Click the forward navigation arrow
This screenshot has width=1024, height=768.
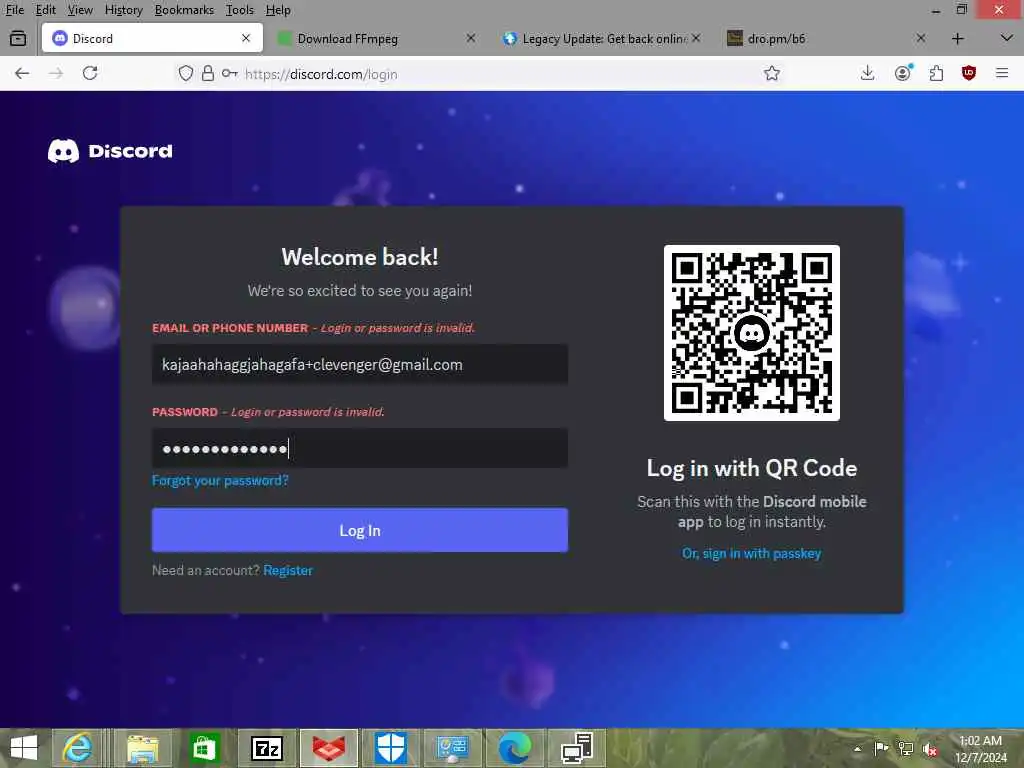(56, 73)
